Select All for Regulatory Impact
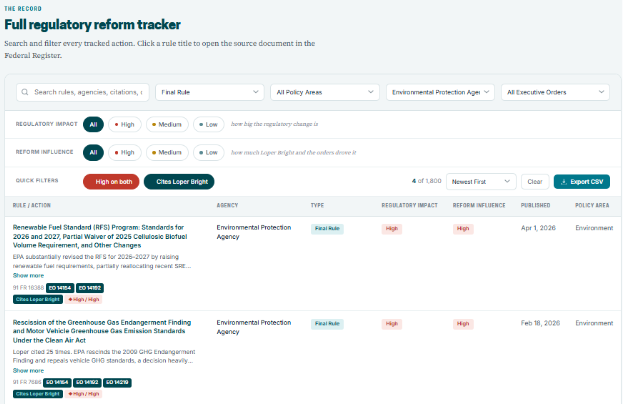The height and width of the screenshot is (404, 623). [x=93, y=124]
